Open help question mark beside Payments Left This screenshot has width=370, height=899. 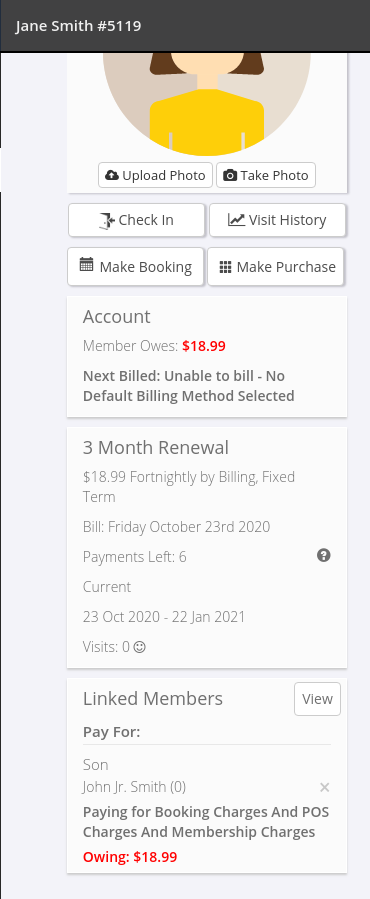324,555
